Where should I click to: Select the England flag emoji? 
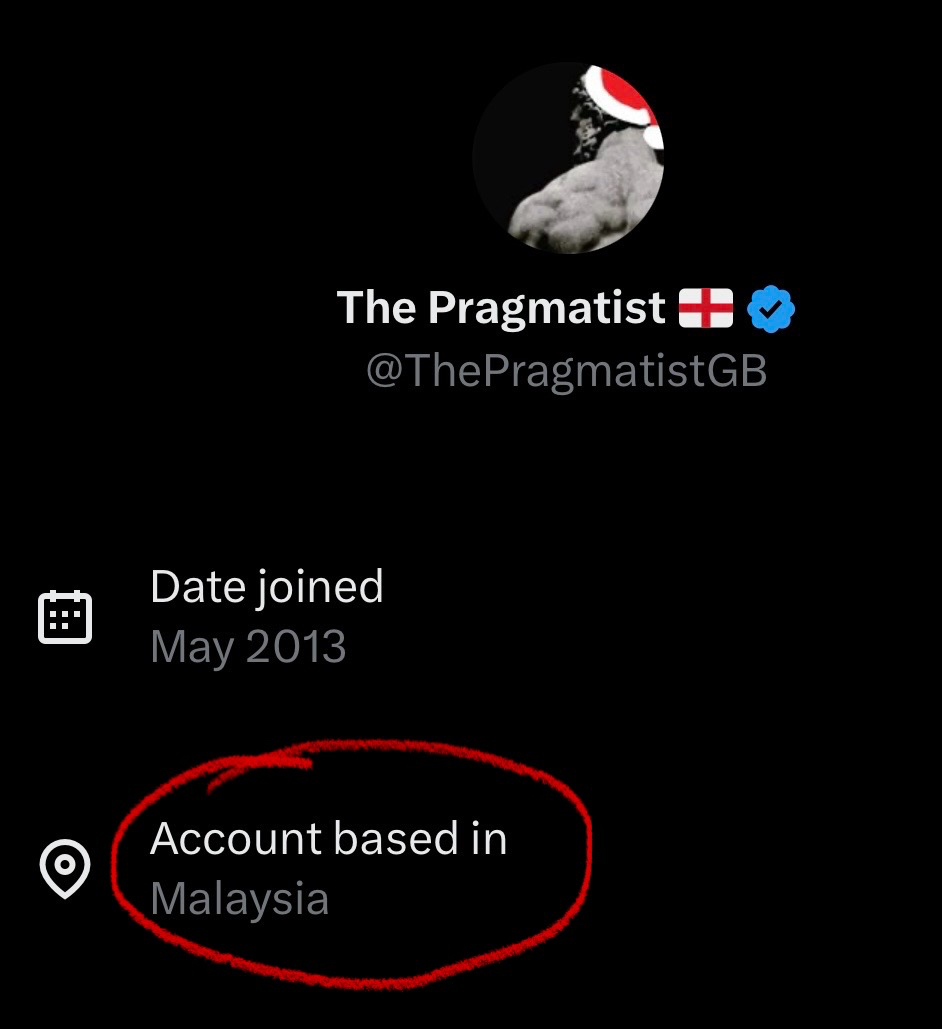coord(706,308)
